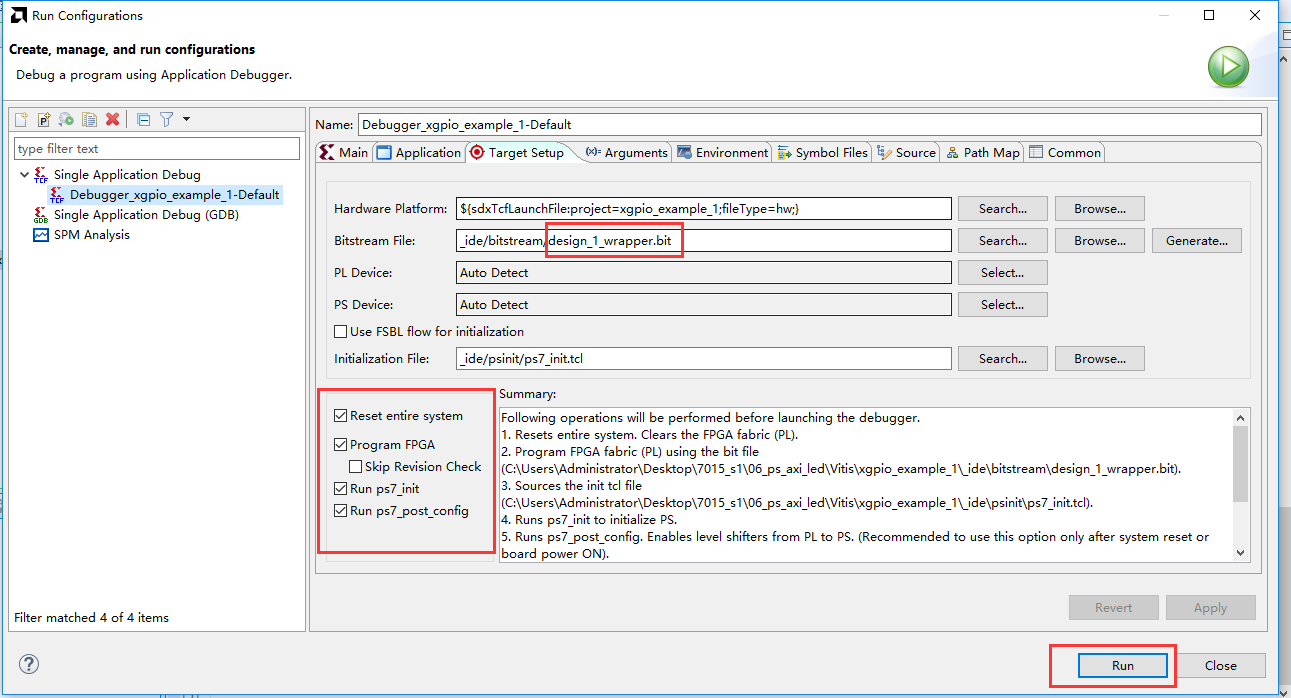Click the Summary vertical scrollbar thumb
The width and height of the screenshot is (1291, 698).
click(x=1241, y=464)
